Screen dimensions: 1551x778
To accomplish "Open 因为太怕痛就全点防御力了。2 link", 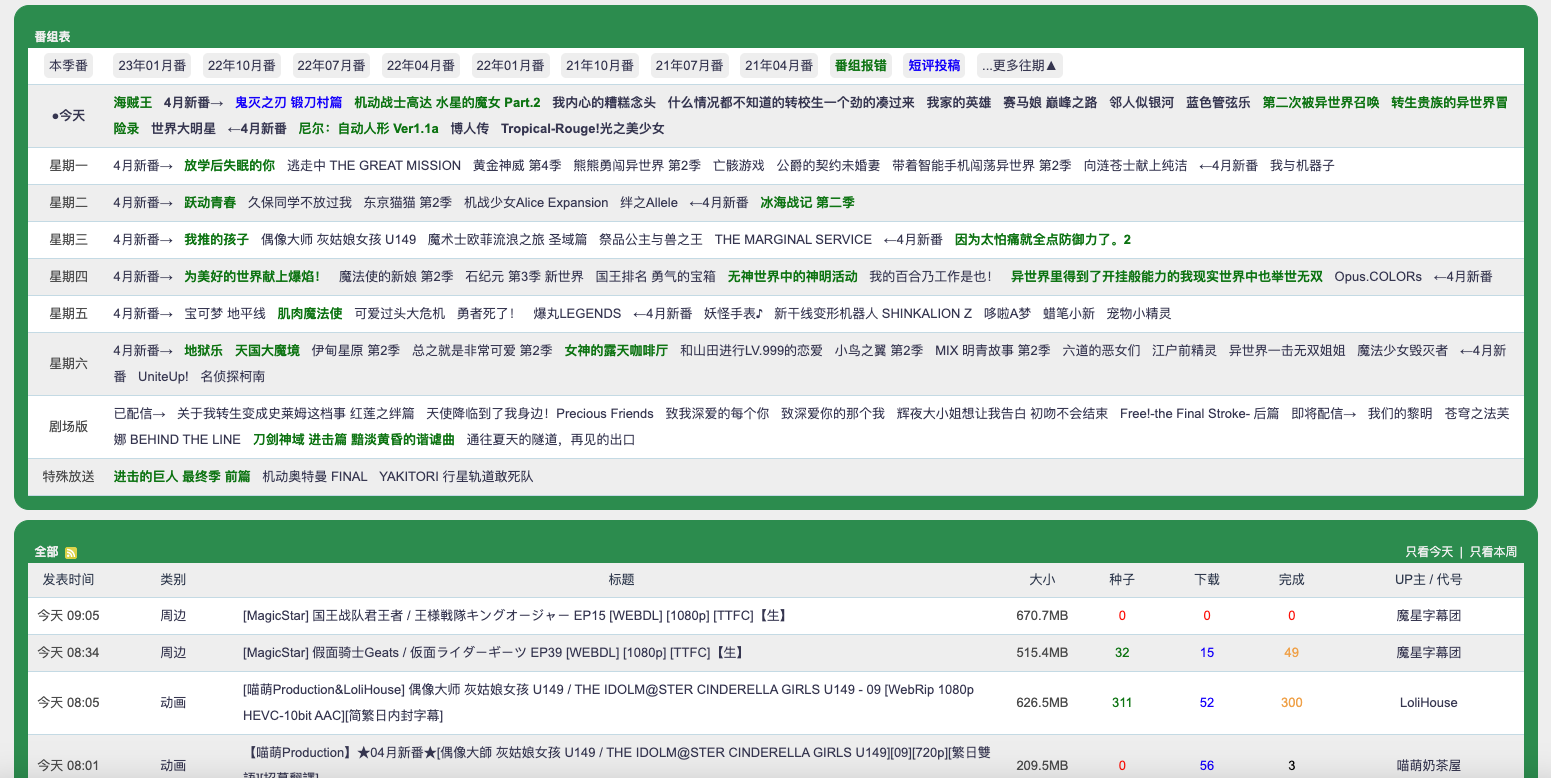I will 1043,240.
